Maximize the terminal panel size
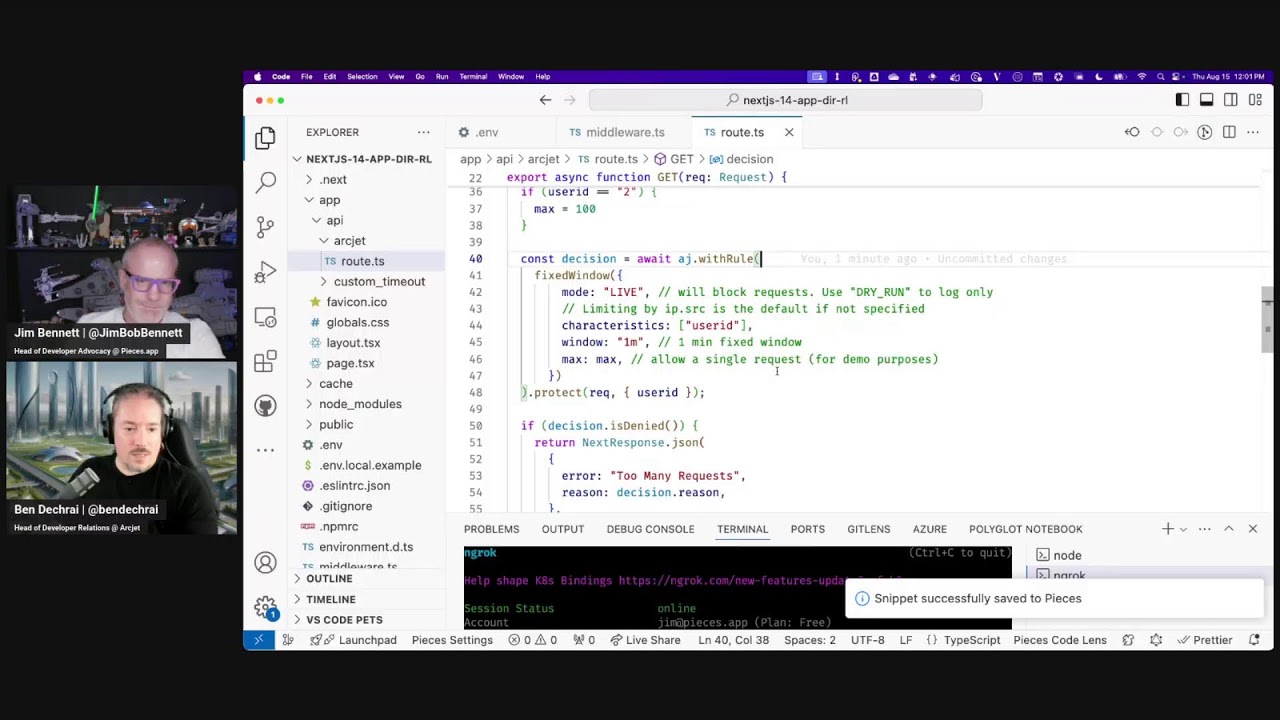Viewport: 1280px width, 720px height. click(1229, 529)
